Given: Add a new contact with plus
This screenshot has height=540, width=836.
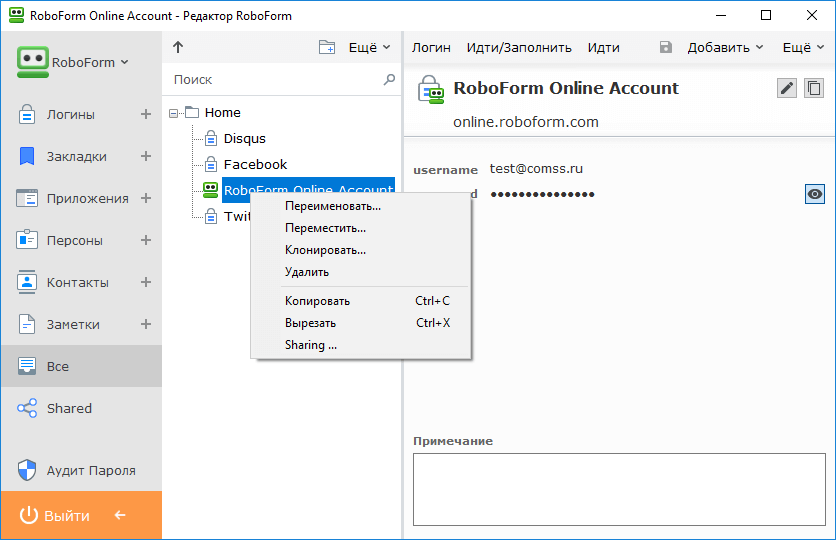Looking at the screenshot, I should (146, 283).
